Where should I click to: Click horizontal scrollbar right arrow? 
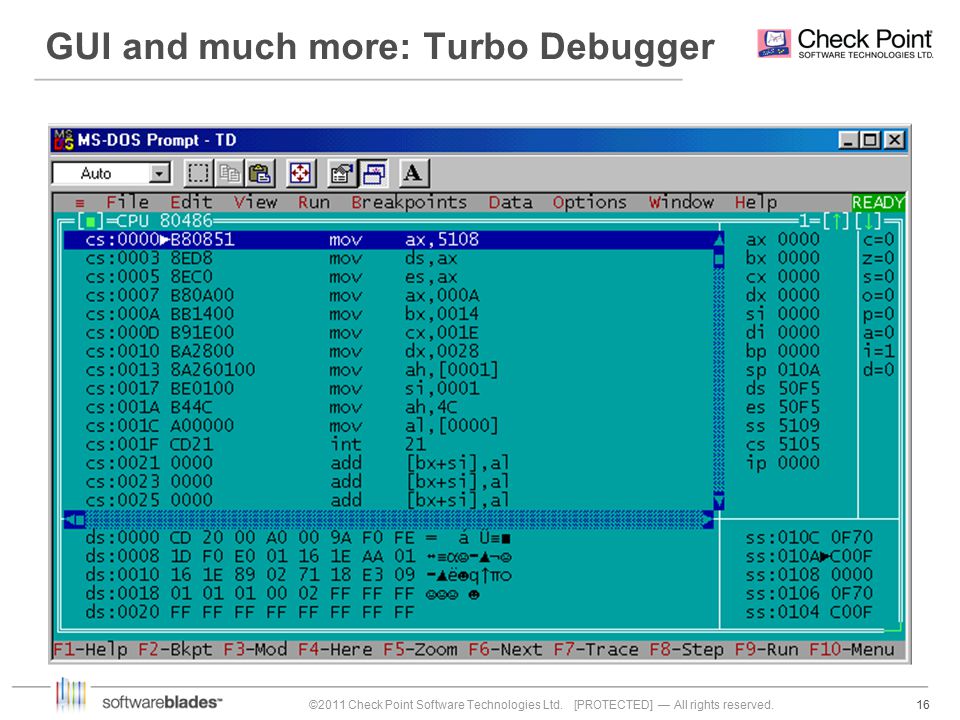pyautogui.click(x=708, y=520)
